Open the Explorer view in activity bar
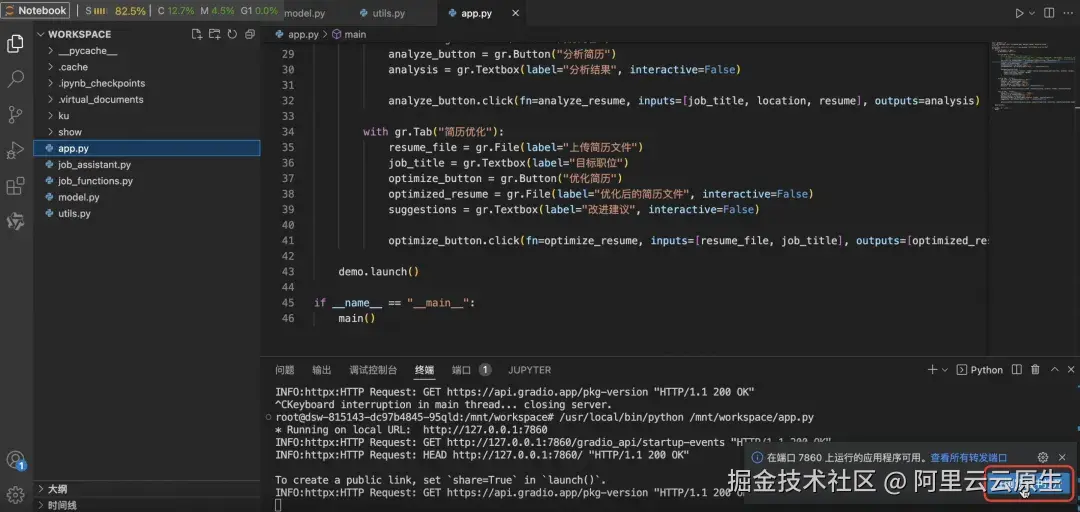Viewport: 1080px width, 512px height. (x=15, y=44)
